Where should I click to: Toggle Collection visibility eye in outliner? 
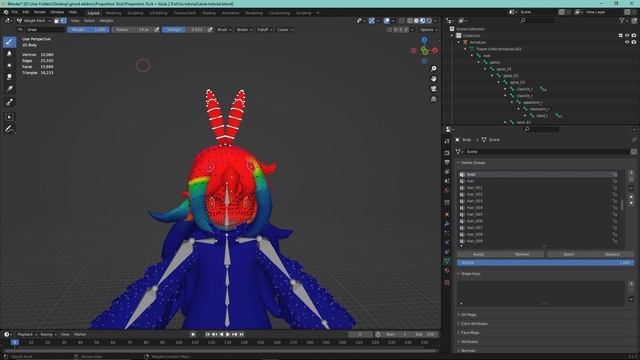coord(627,36)
